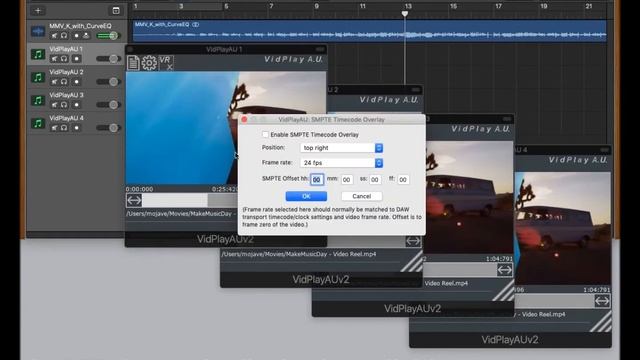640x360 pixels.
Task: Click the double-arrow icon in VidPlayAU 3 window
Action: (x=504, y=270)
